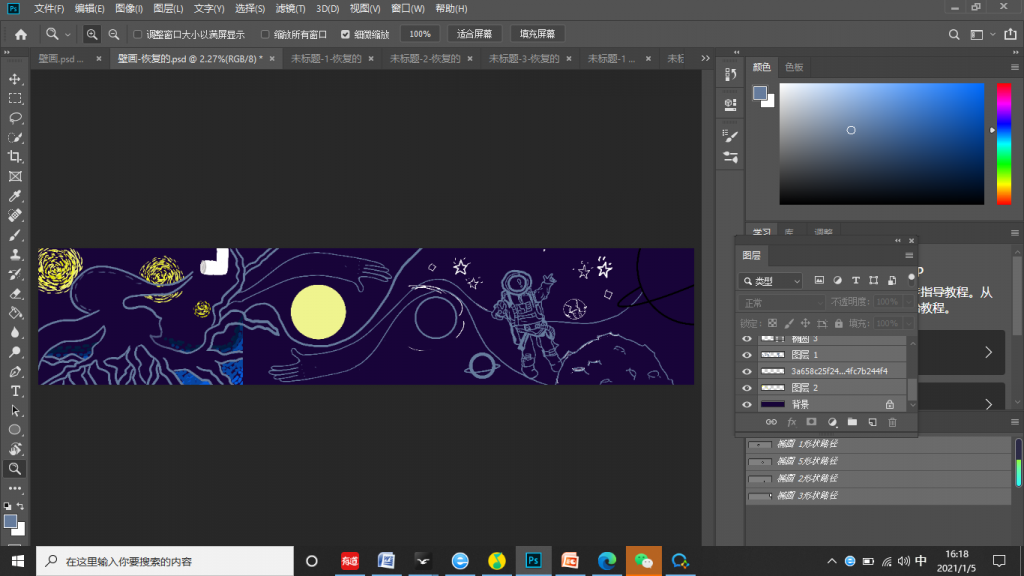Uncheck 细微缩放 checkbox

tap(345, 35)
